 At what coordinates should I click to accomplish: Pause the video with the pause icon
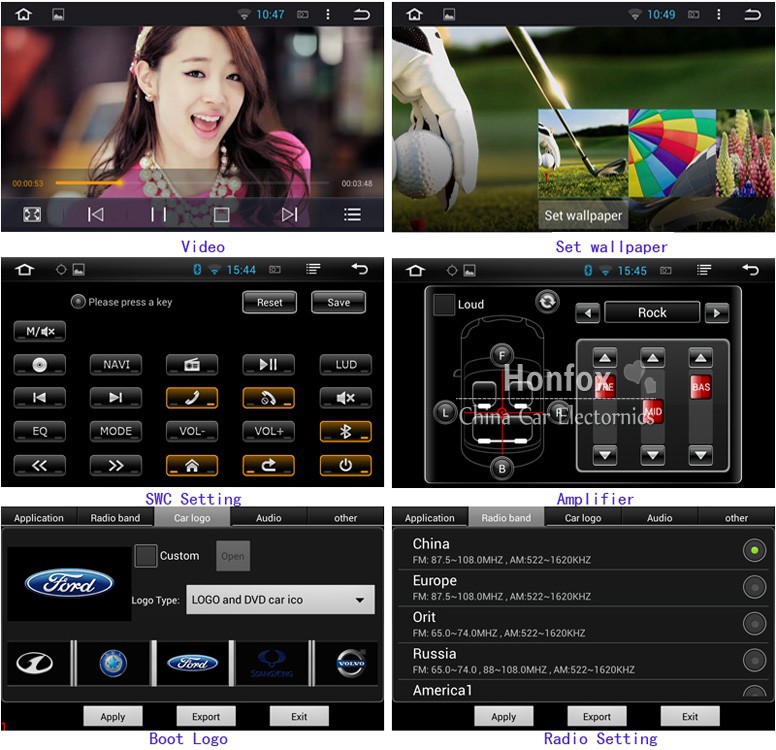click(158, 214)
